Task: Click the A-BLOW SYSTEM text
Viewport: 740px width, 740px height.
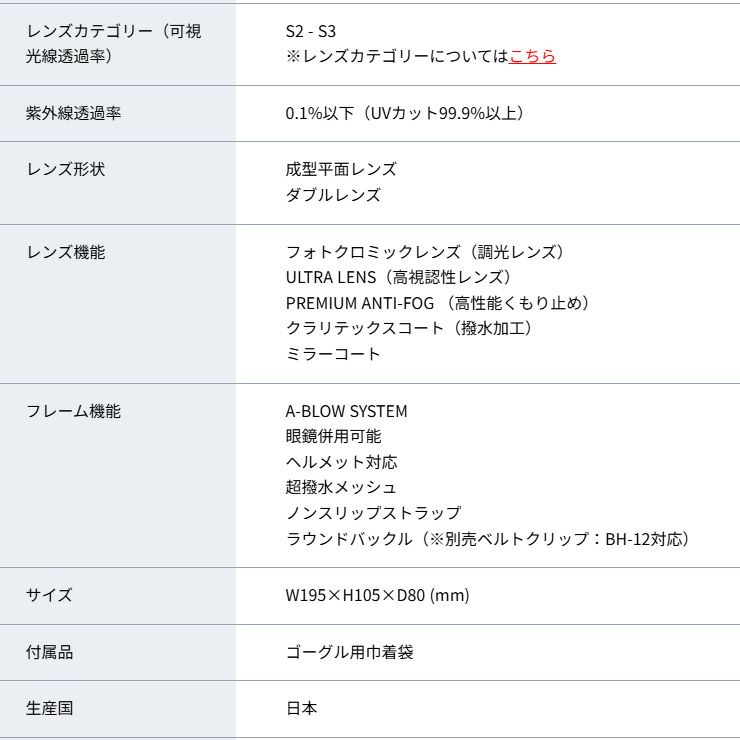Action: [346, 411]
